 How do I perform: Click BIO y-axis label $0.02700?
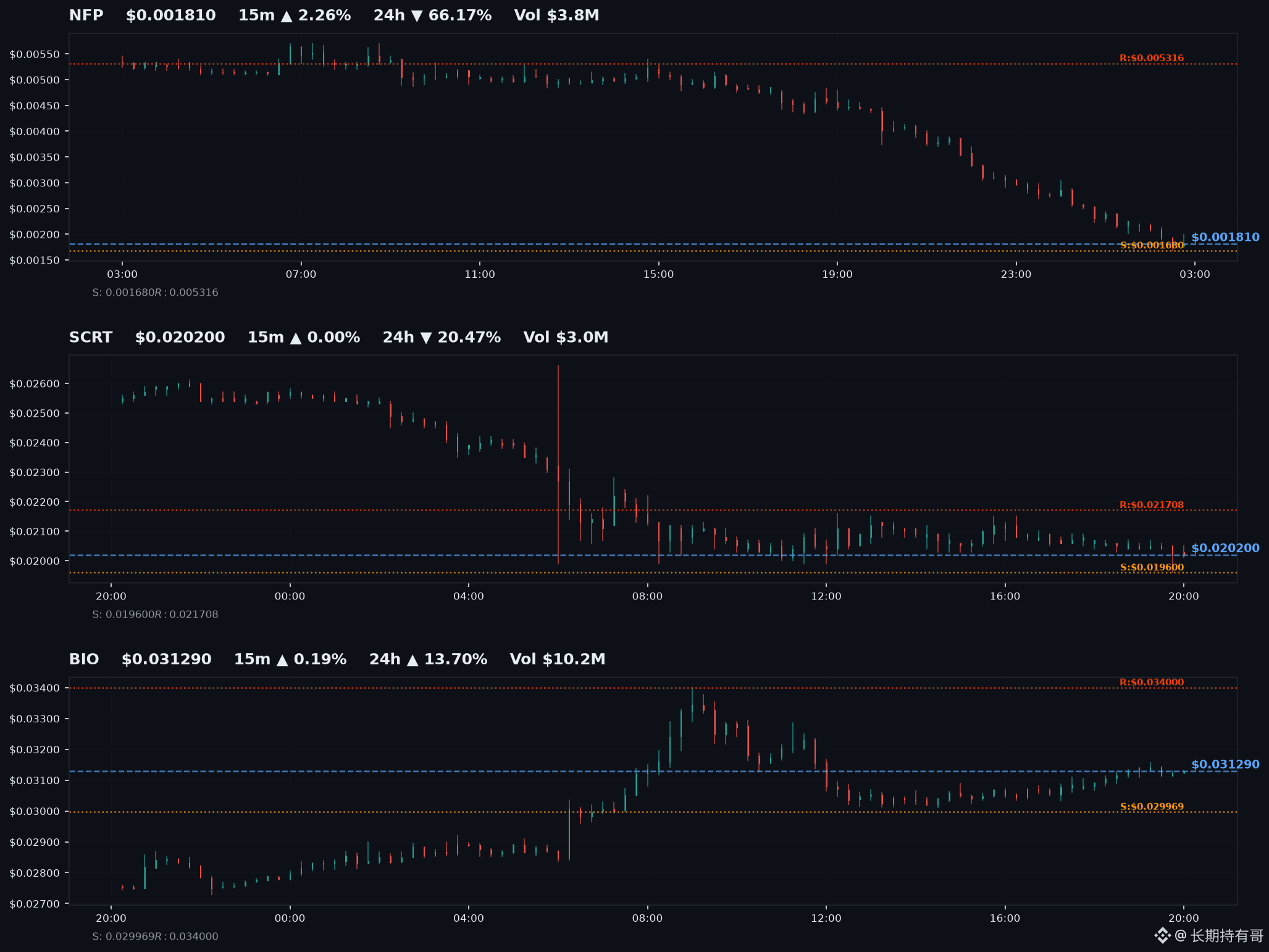pyautogui.click(x=35, y=904)
